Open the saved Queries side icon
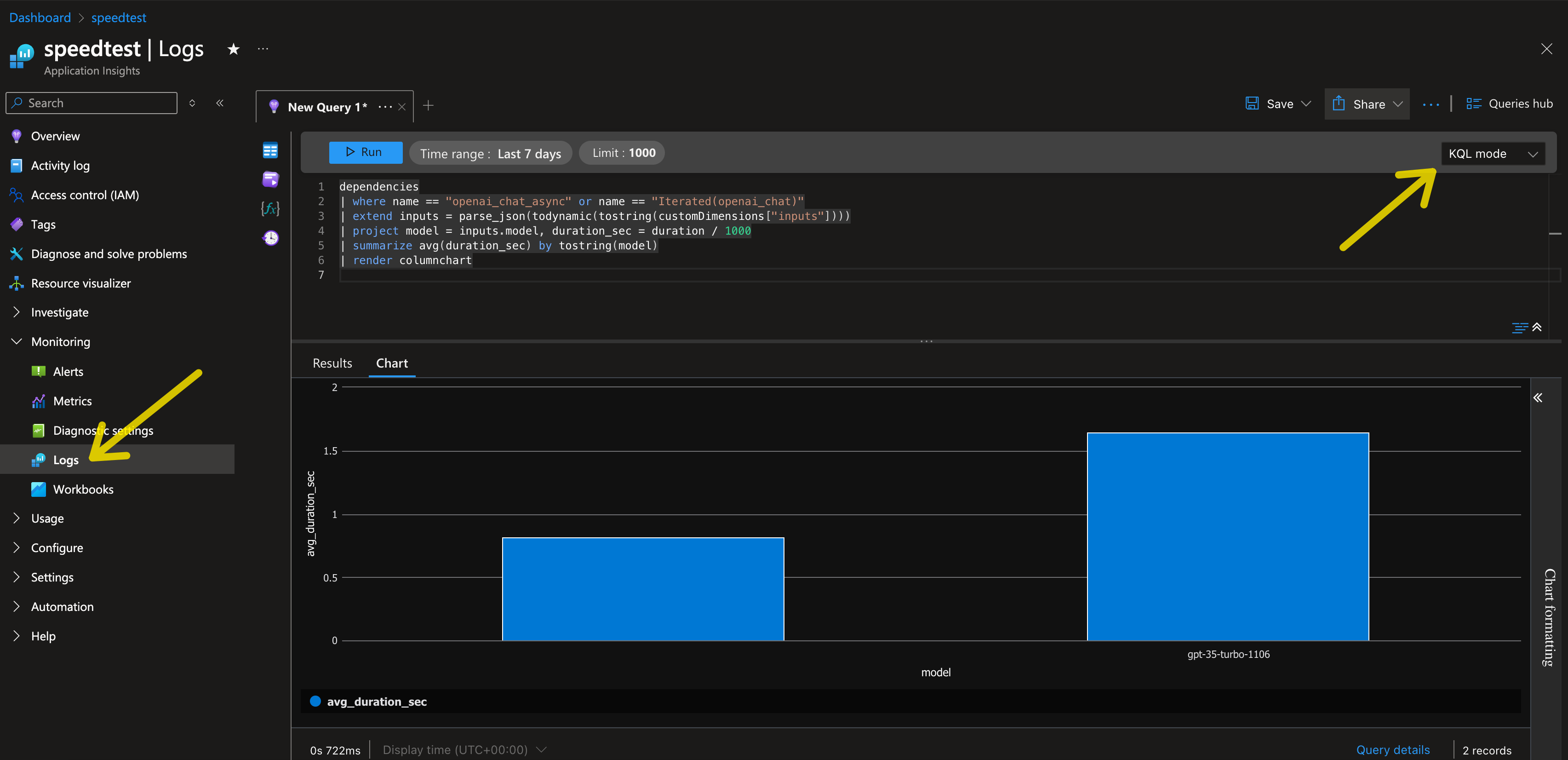The height and width of the screenshot is (760, 1568). pyautogui.click(x=270, y=179)
